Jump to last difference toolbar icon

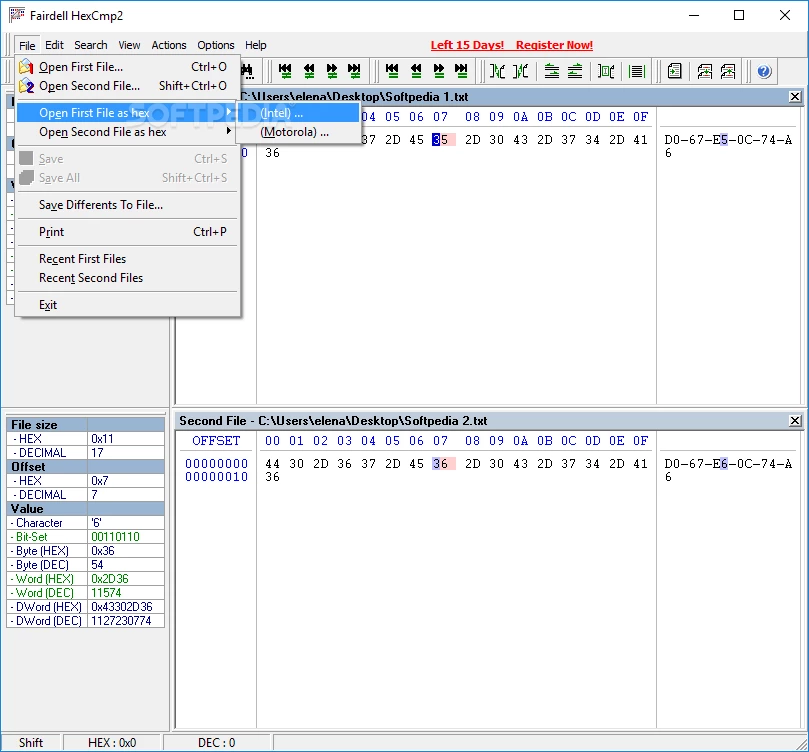pos(354,71)
